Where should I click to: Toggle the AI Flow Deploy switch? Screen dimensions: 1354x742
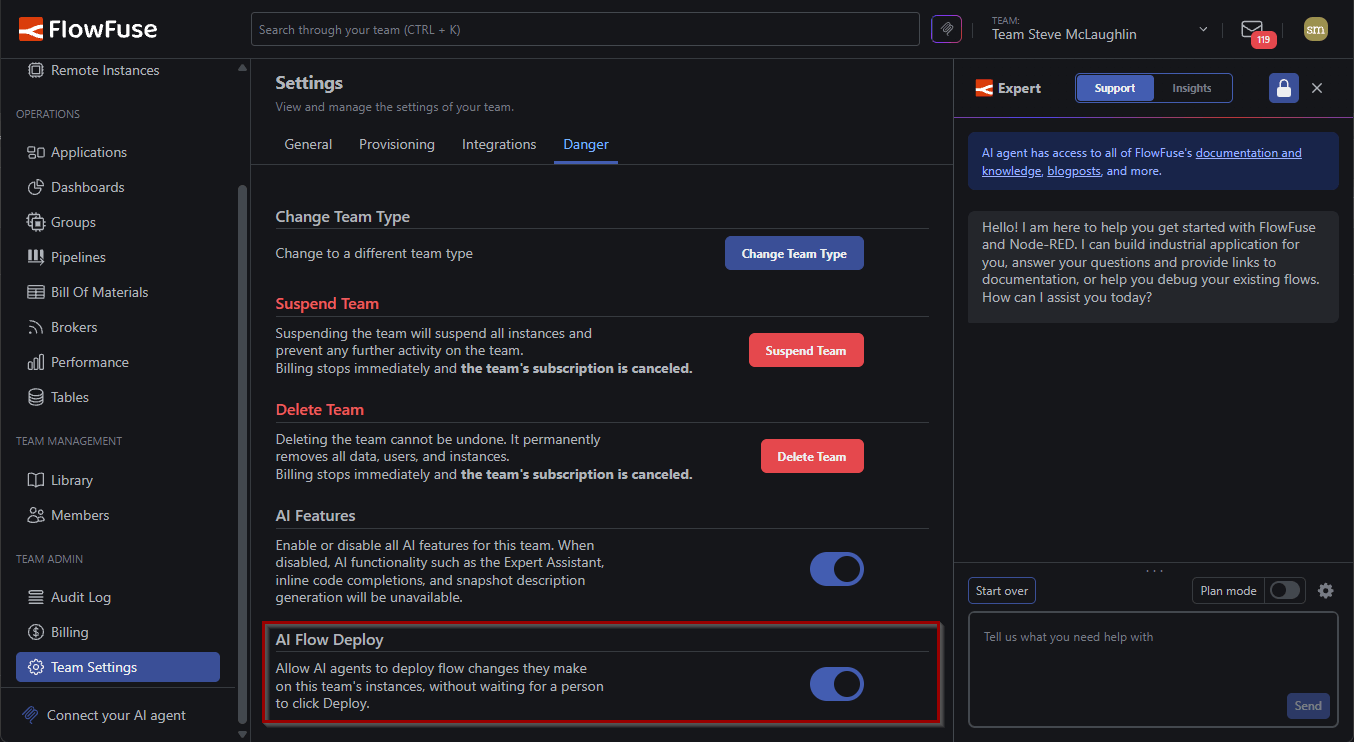point(836,684)
